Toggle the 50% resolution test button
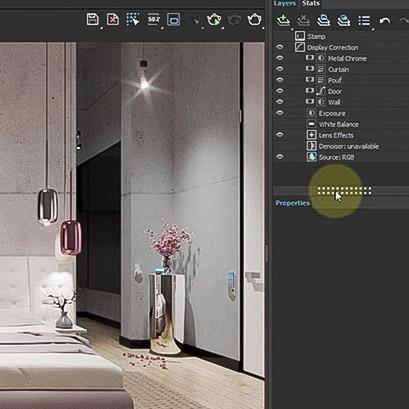The height and width of the screenshot is (409, 409). click(154, 19)
